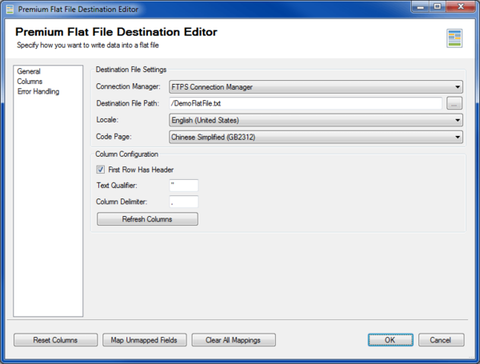Open the Error Handling page

[38, 91]
